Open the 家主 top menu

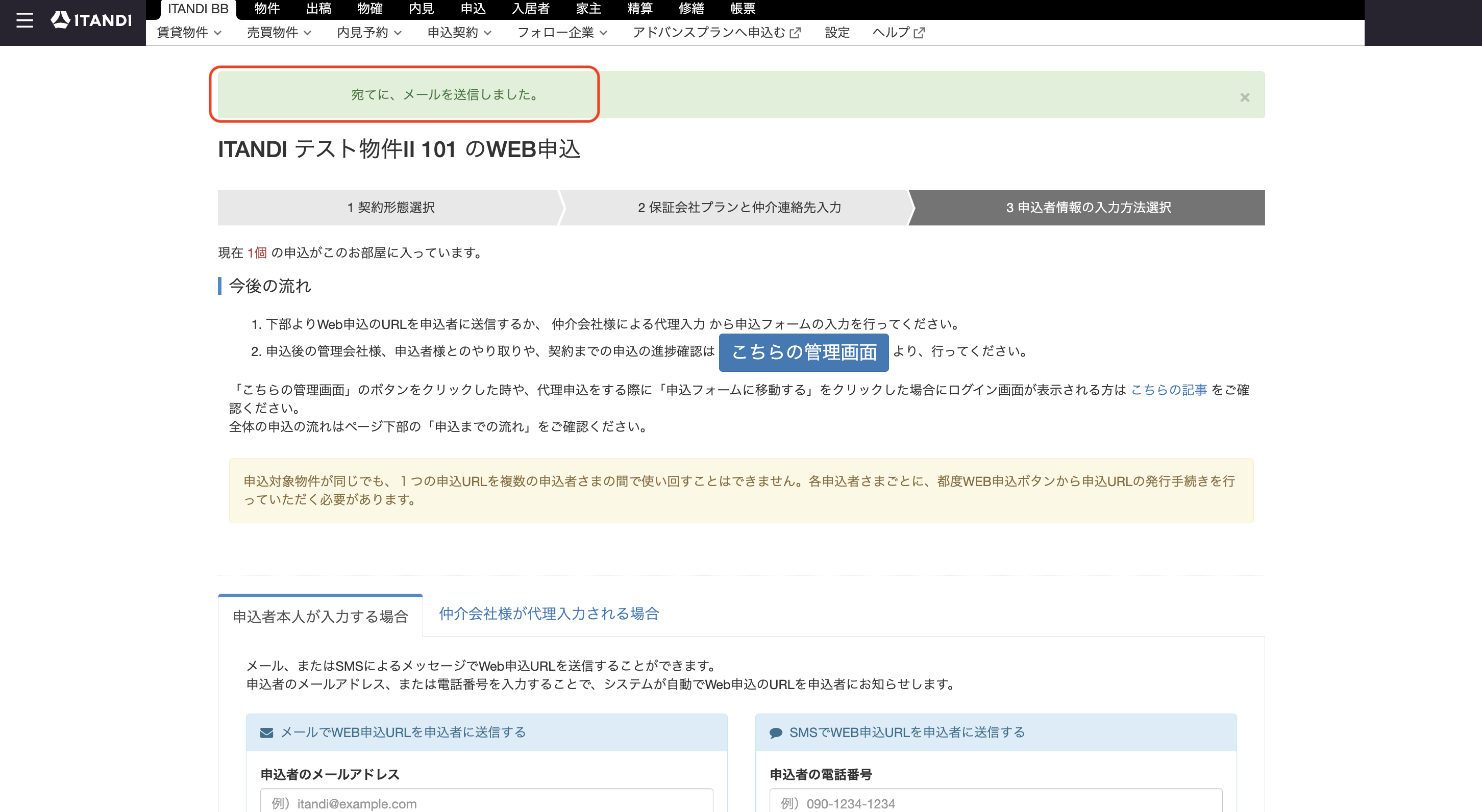[x=588, y=9]
